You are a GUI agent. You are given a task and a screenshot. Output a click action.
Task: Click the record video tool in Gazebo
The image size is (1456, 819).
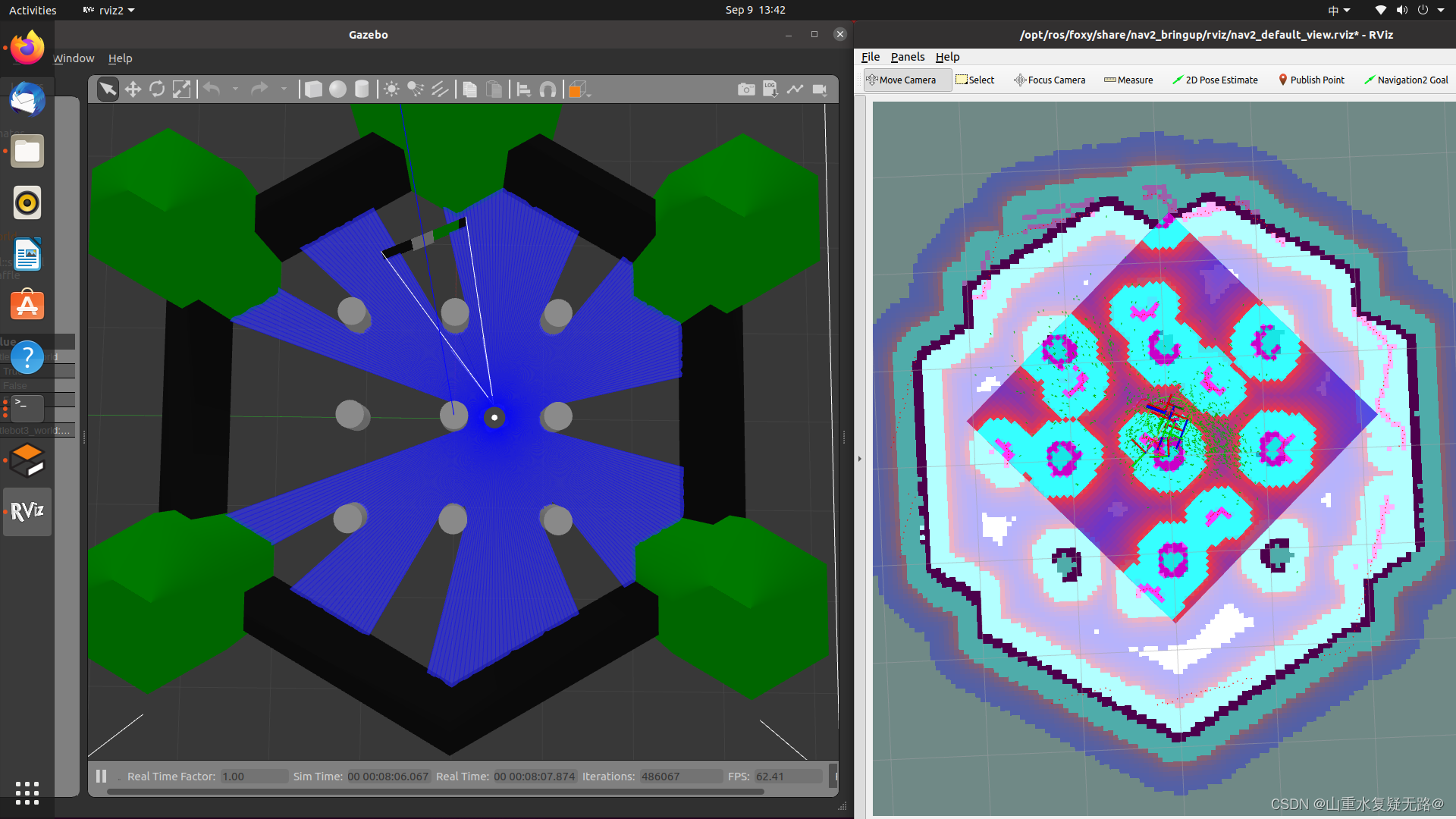point(820,89)
